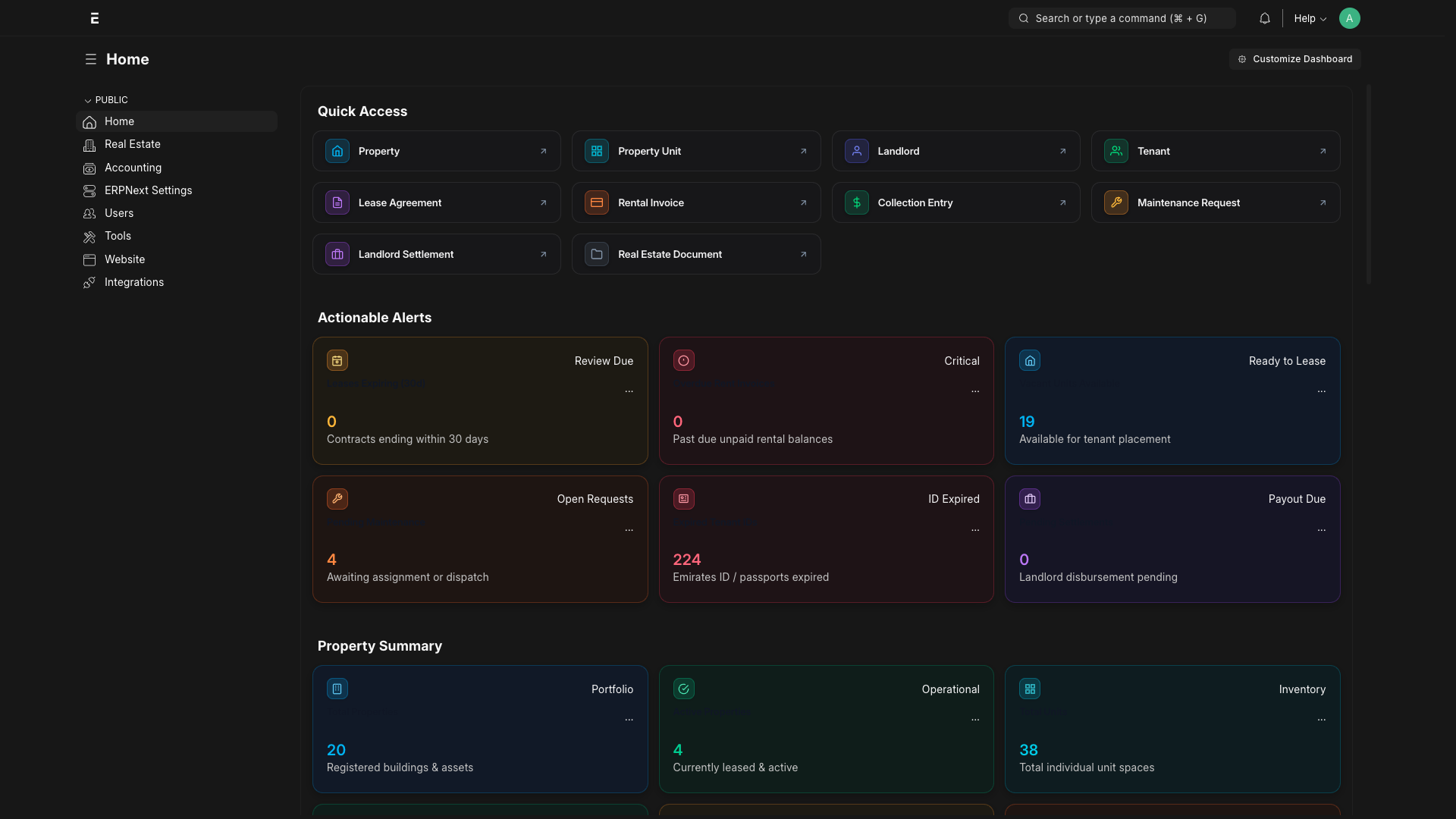Toggle the sidebar hamburger icon beside Home
Image resolution: width=1456 pixels, height=819 pixels.
click(x=91, y=59)
